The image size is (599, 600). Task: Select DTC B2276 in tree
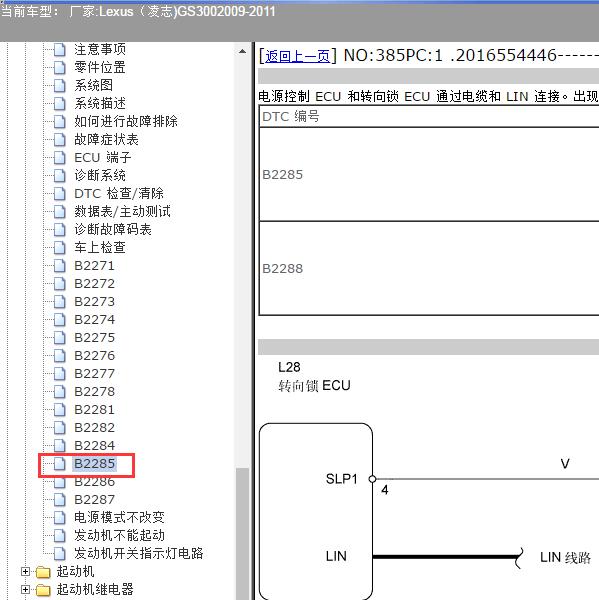tap(94, 355)
